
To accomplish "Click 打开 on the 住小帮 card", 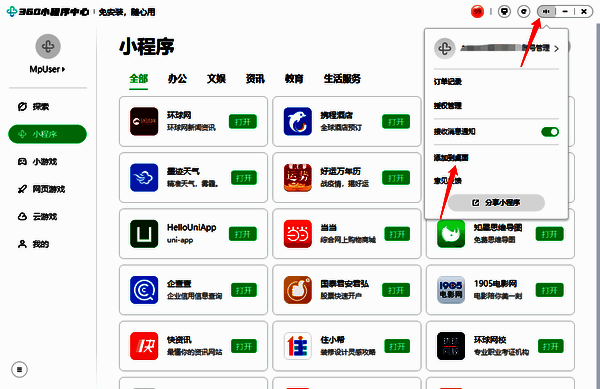I will tap(397, 346).
